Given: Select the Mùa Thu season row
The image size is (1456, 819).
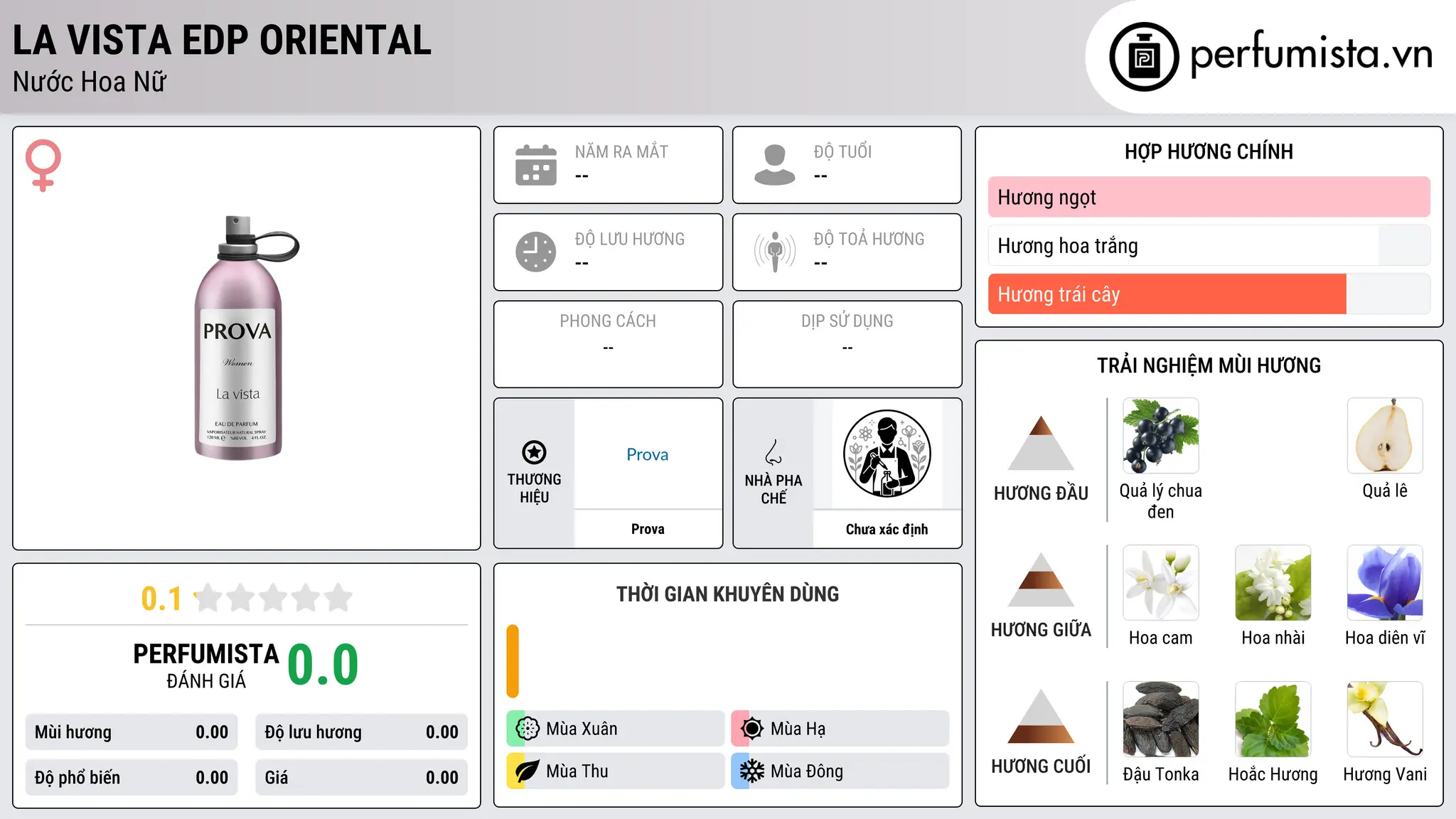Looking at the screenshot, I should click(616, 771).
